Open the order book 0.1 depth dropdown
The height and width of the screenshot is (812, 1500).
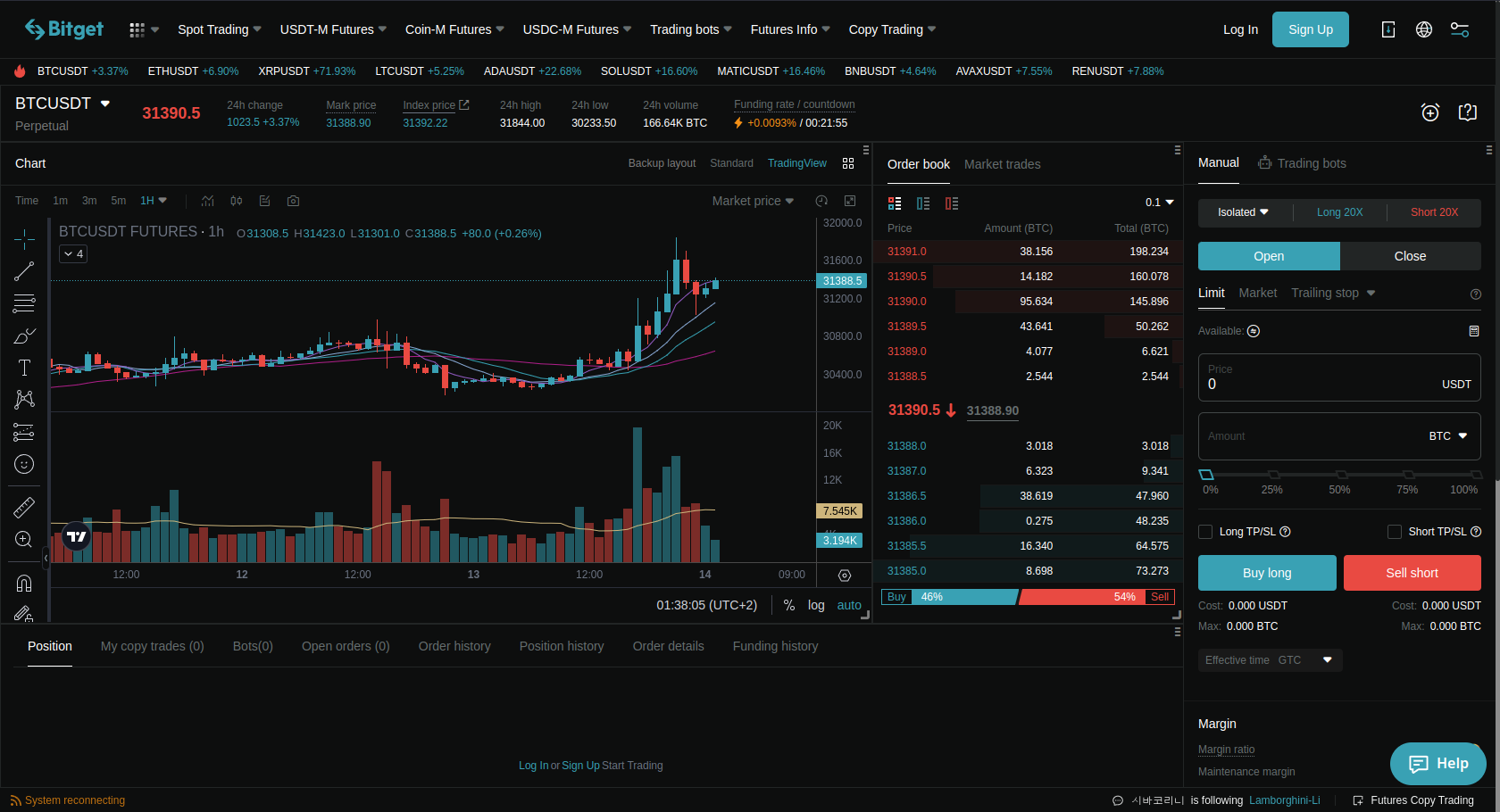(x=1160, y=203)
